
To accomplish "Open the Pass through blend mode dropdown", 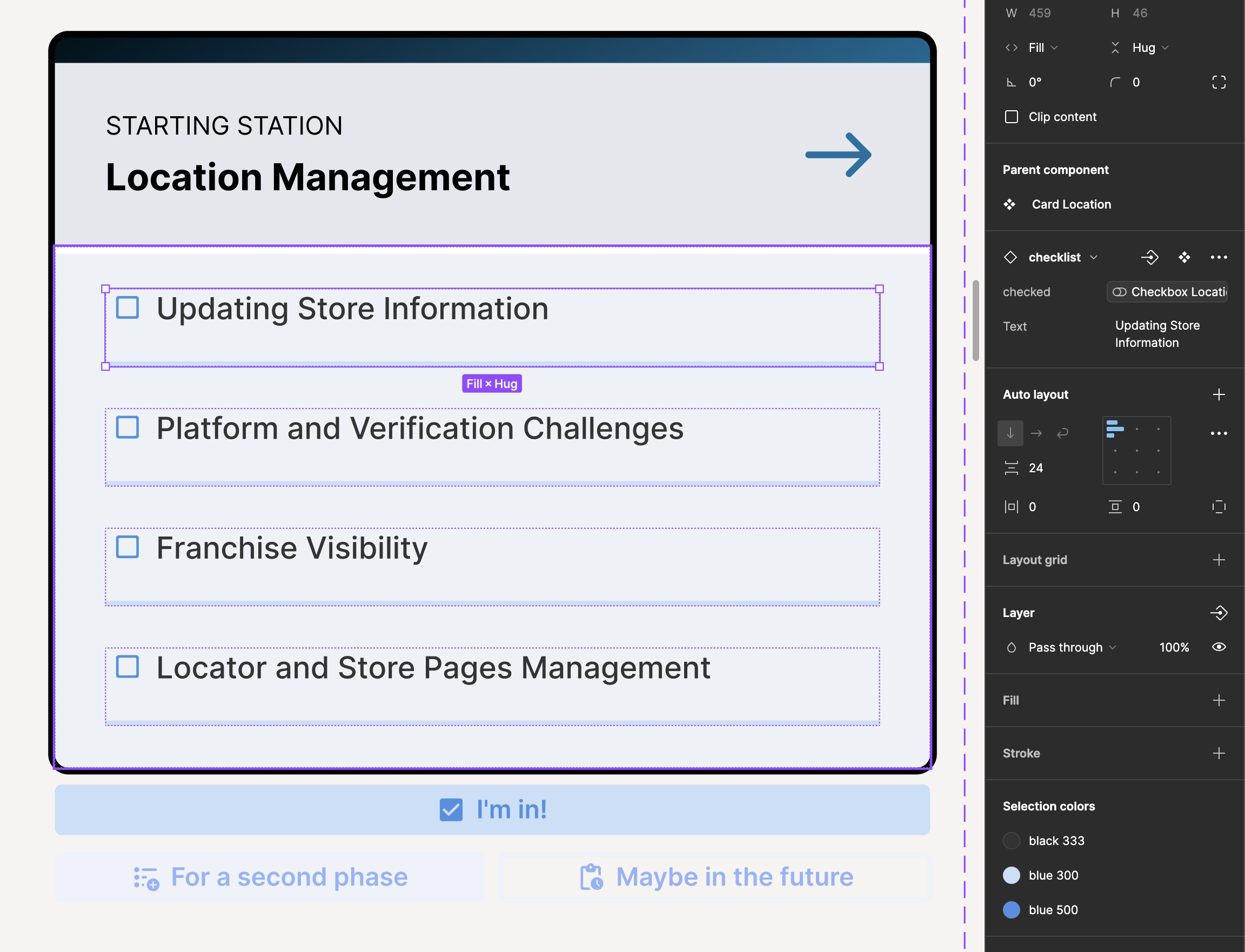I will 1072,647.
